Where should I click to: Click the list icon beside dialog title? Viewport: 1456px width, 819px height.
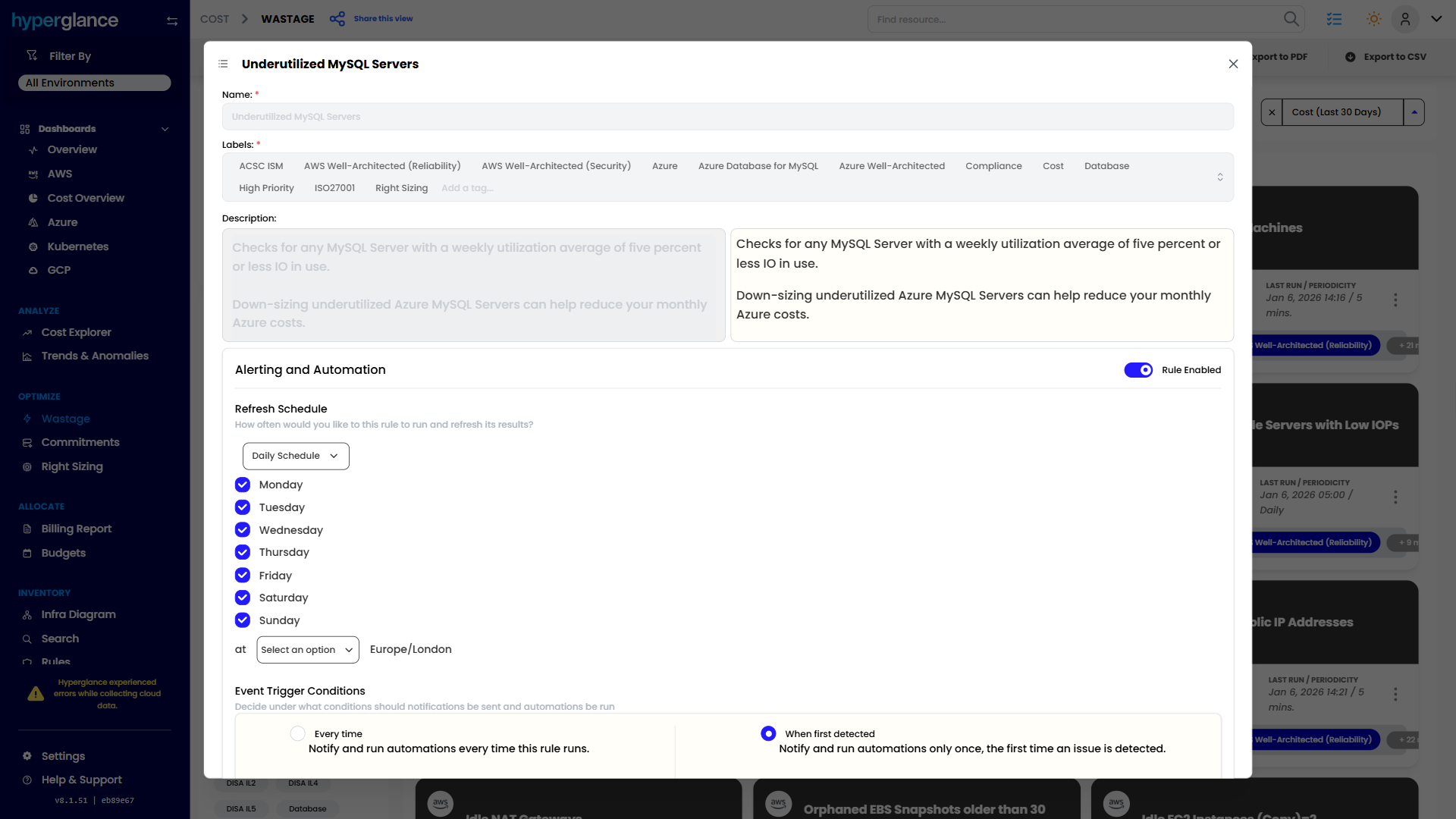click(223, 64)
